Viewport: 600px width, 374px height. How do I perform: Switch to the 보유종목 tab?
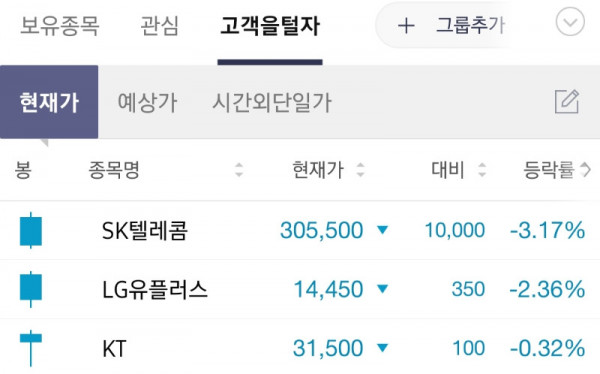(60, 26)
